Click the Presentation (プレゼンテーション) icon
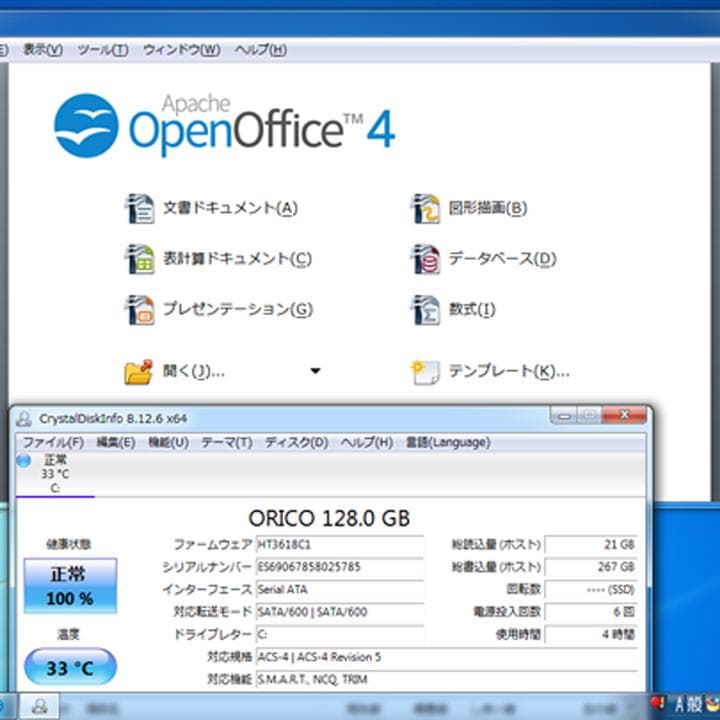720x720 pixels. (140, 309)
